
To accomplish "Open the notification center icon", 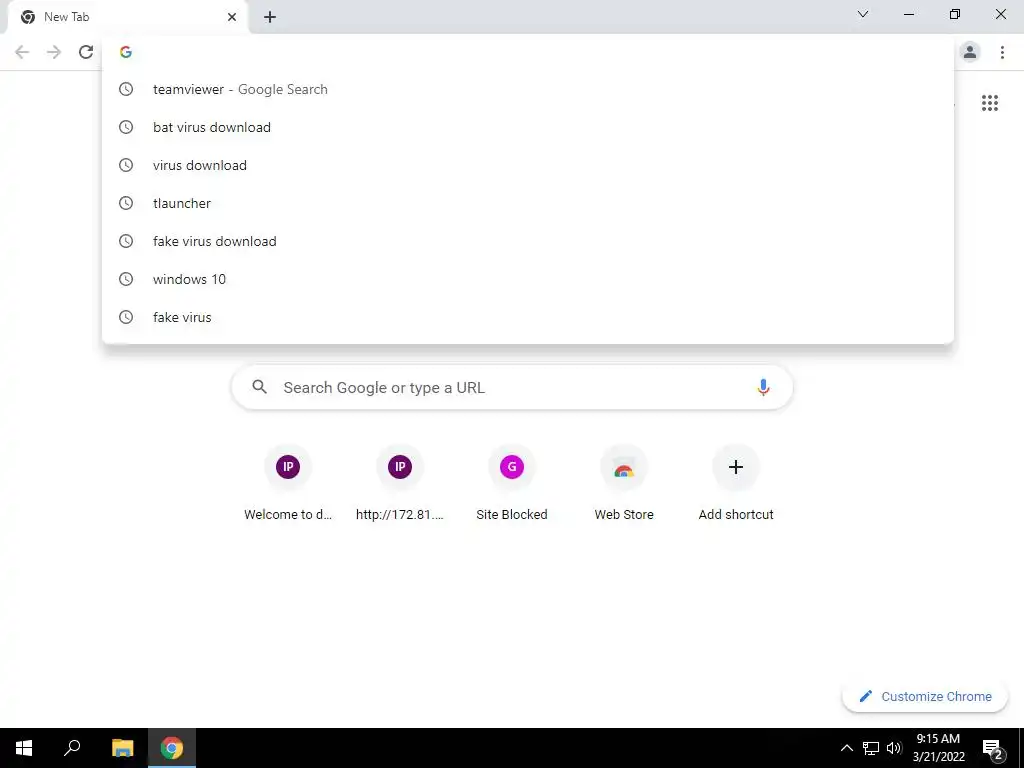I will pyautogui.click(x=993, y=748).
